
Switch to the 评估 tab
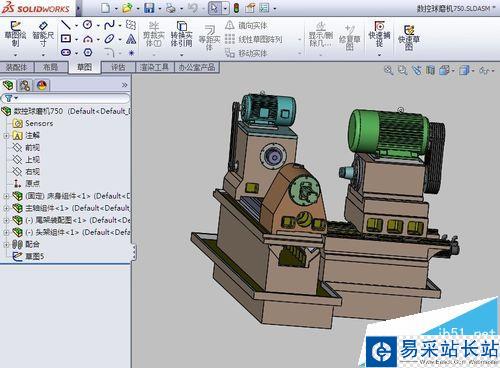(118, 67)
